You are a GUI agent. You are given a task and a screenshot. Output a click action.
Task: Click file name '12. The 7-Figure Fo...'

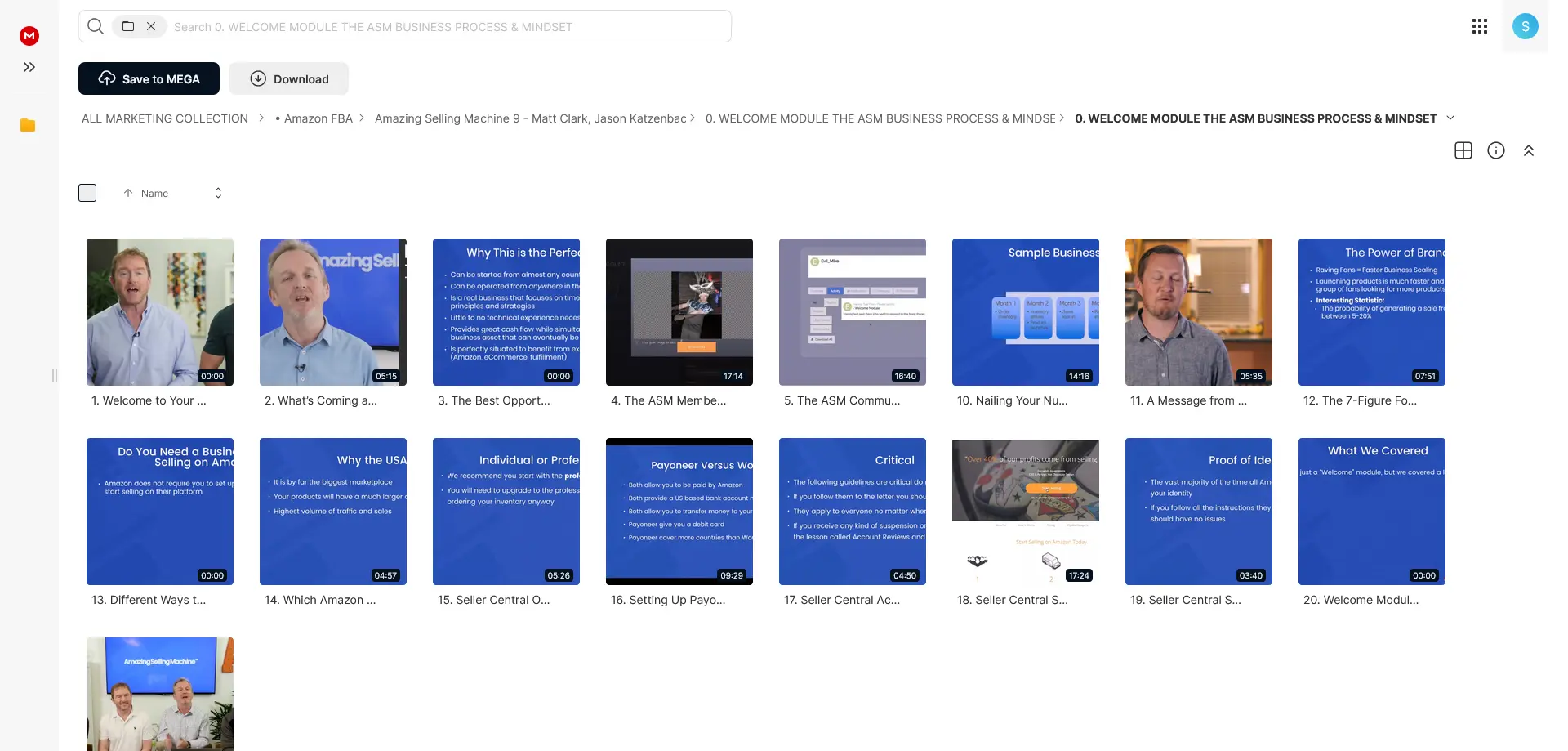pos(1360,400)
